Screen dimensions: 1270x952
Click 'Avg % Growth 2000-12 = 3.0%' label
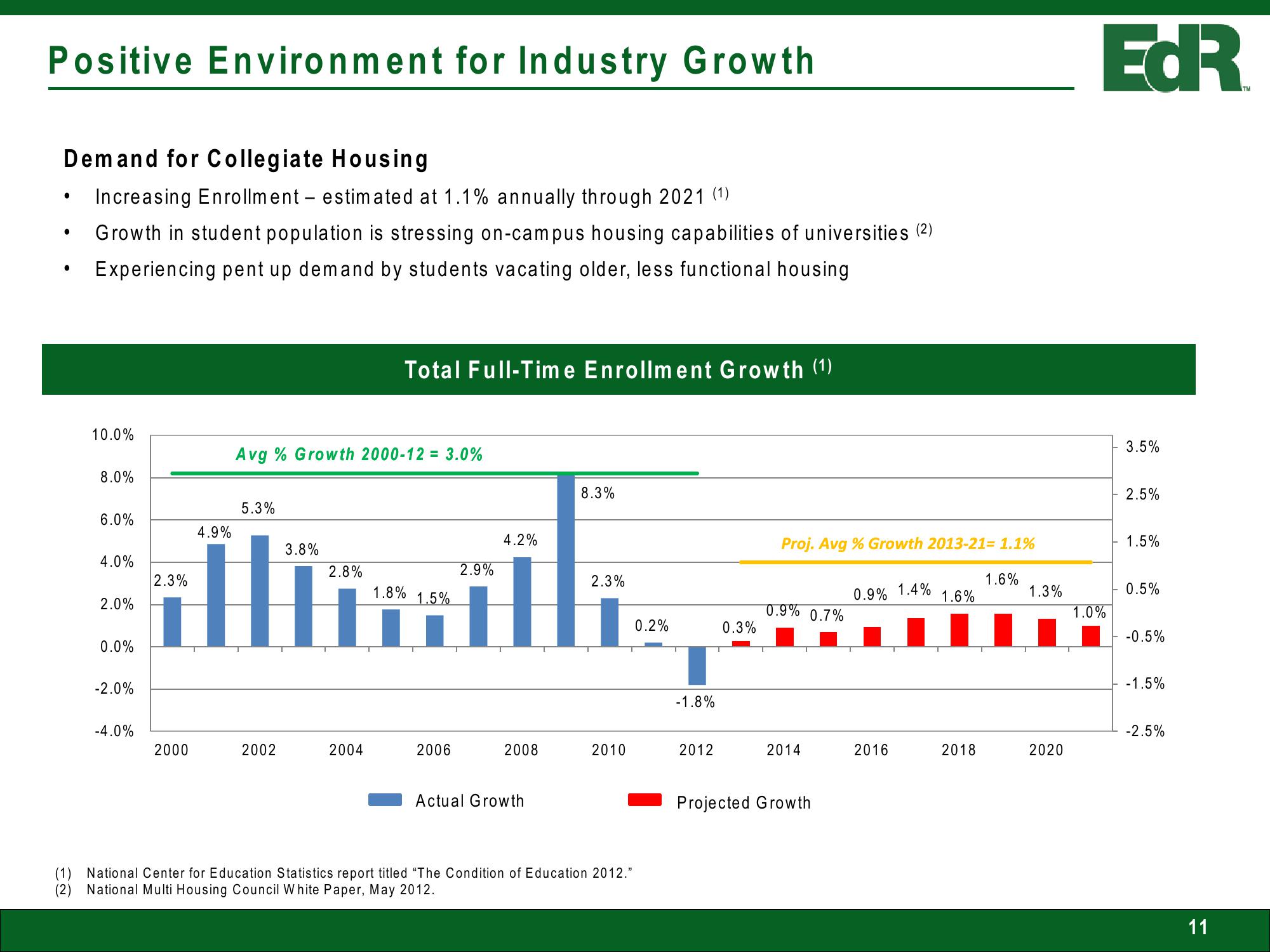359,454
